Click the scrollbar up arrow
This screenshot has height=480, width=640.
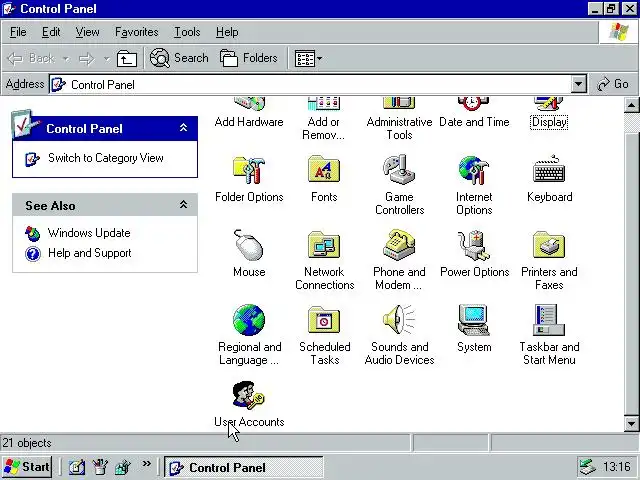click(x=631, y=106)
